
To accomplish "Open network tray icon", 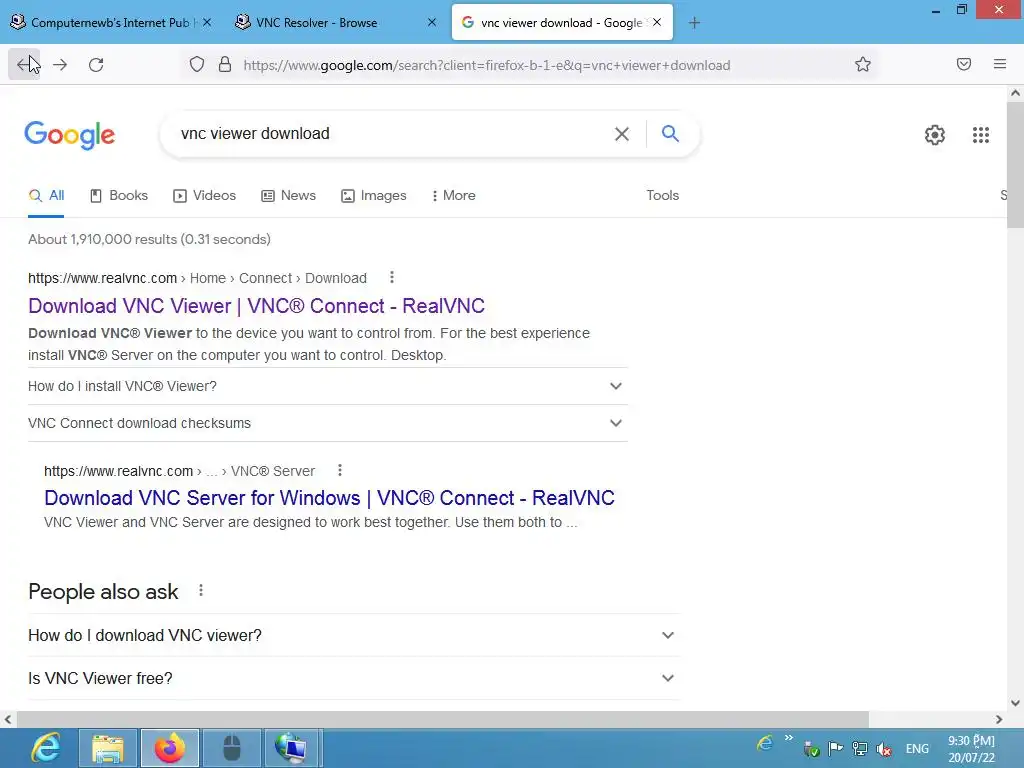I will pyautogui.click(x=860, y=749).
